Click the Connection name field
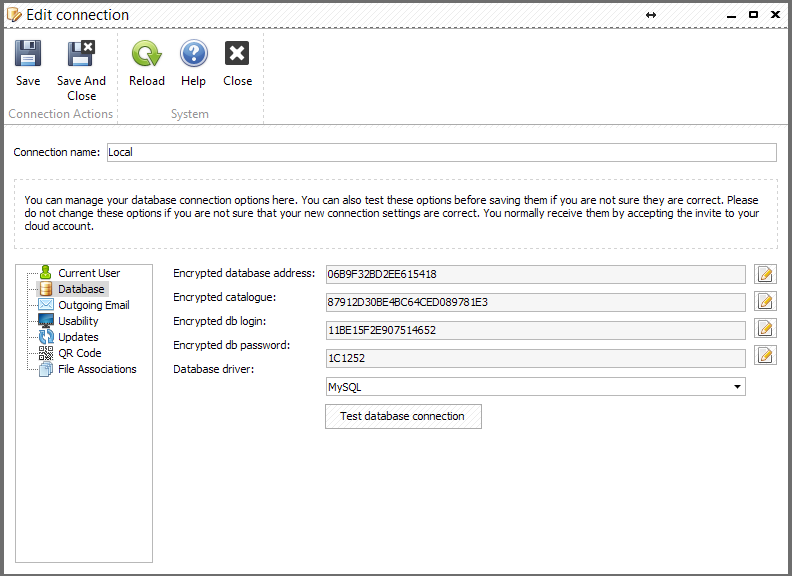 click(x=441, y=153)
